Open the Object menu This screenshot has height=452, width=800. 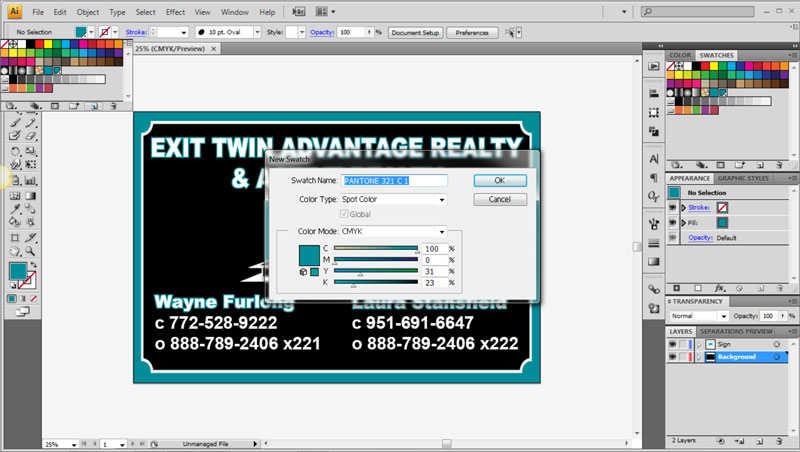point(88,12)
